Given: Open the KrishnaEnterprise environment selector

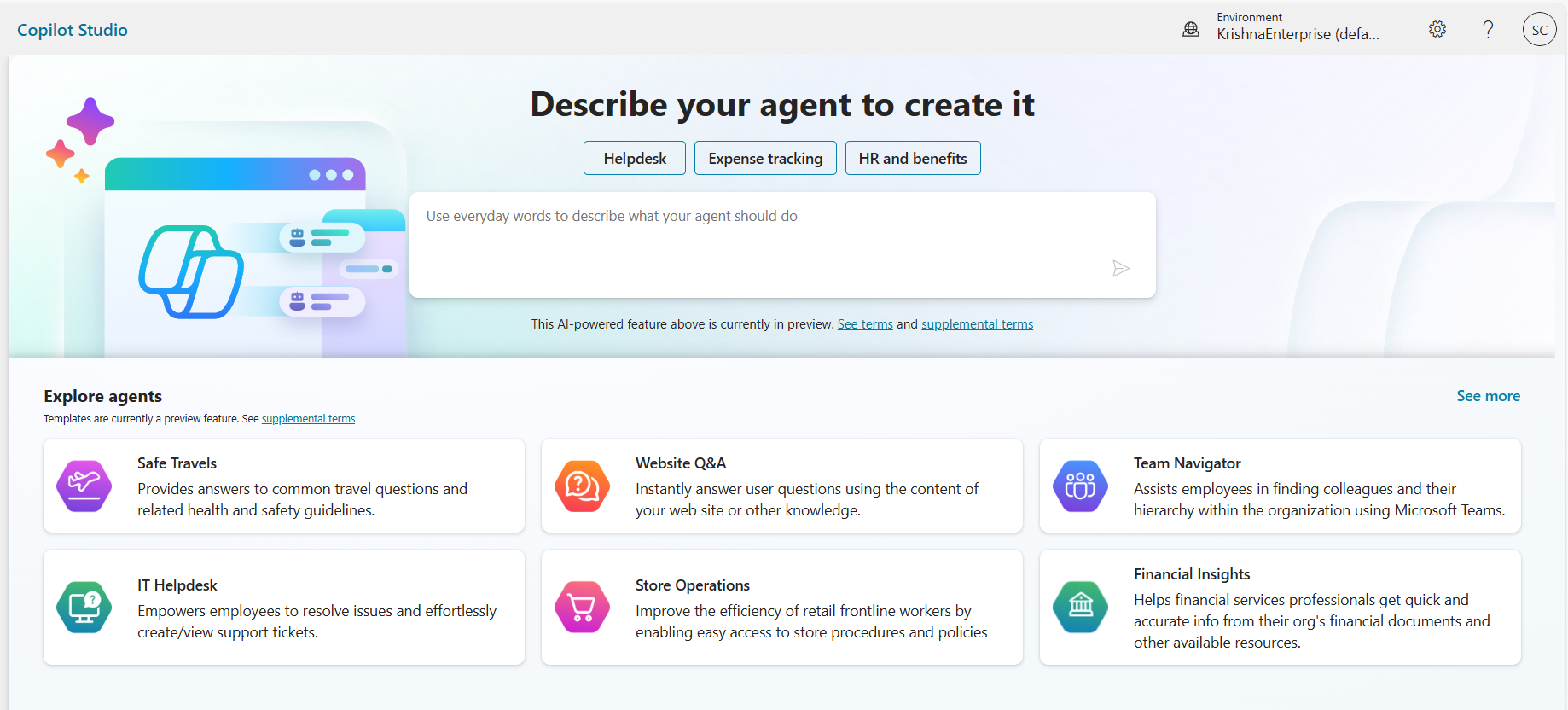Looking at the screenshot, I should [x=1298, y=28].
